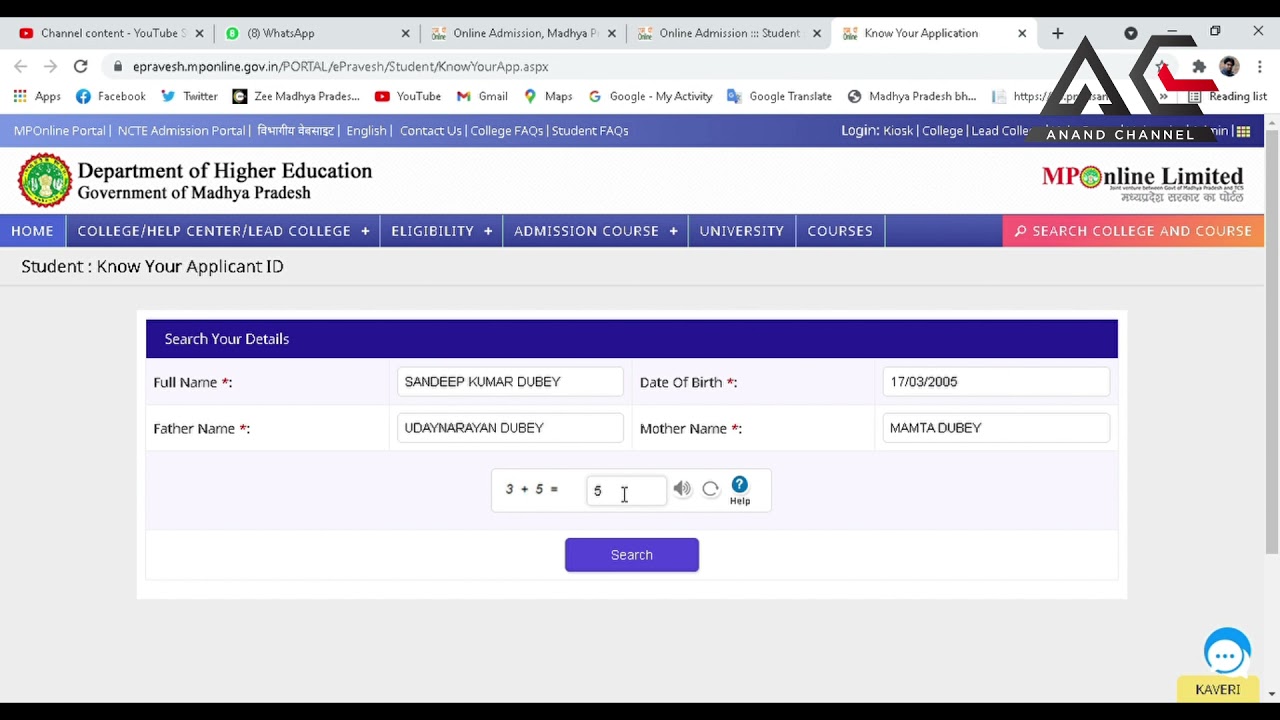Go to HOME menu item
Screen dimensions: 1280x720
point(32,231)
